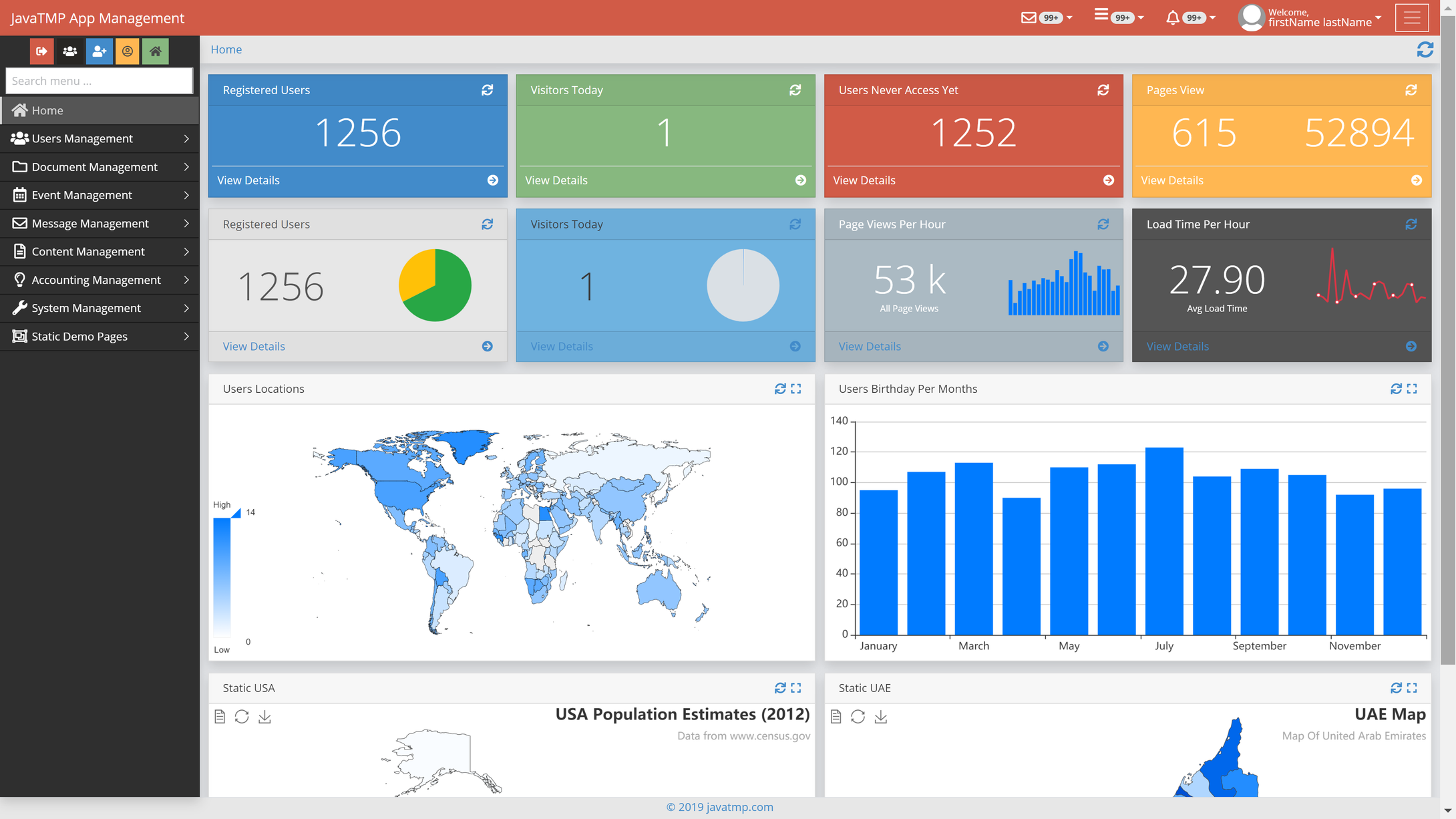View Details of Users Never Access Yet
The width and height of the screenshot is (1456, 819).
[864, 180]
